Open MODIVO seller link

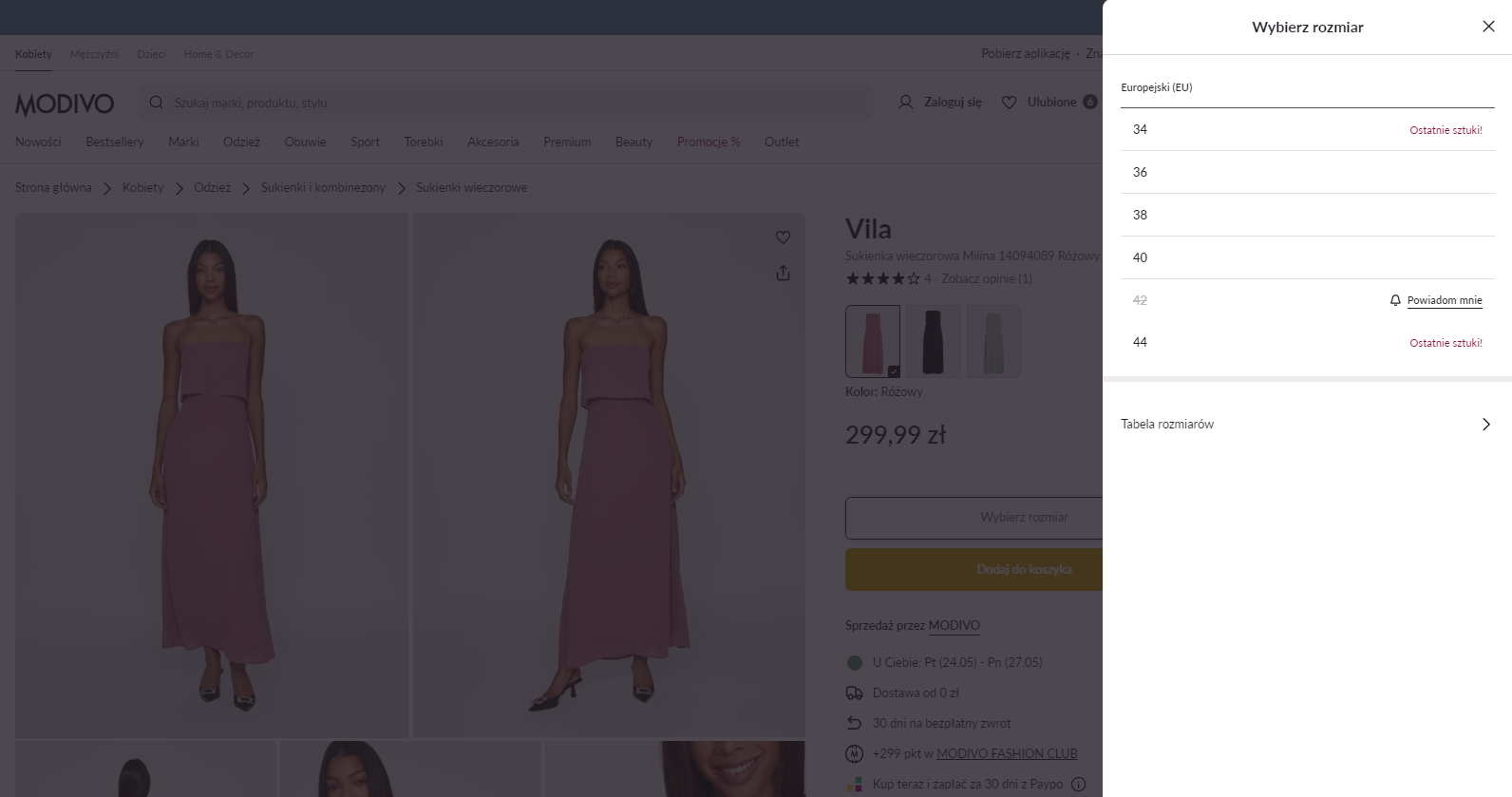click(x=954, y=625)
